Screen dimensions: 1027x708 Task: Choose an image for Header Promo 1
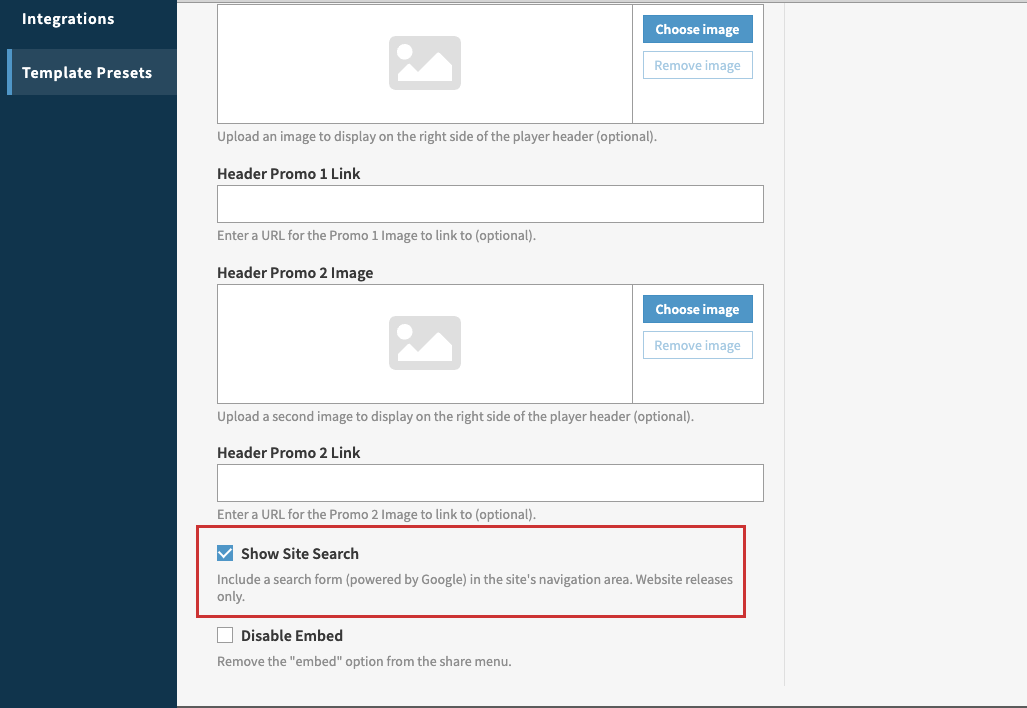coord(697,29)
